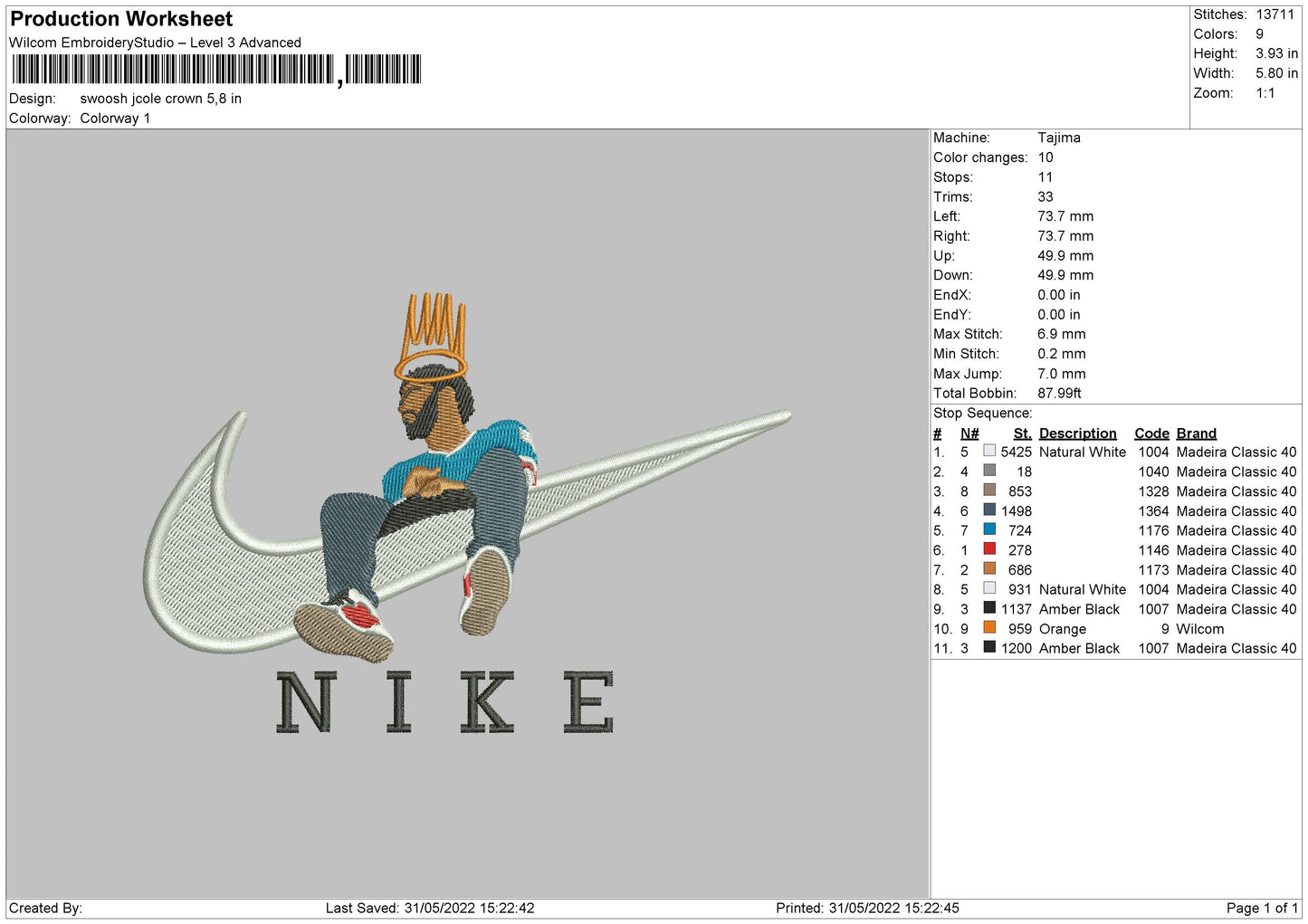Click the 'N#' column header
Screen dimensions: 1308x924
[x=969, y=433]
